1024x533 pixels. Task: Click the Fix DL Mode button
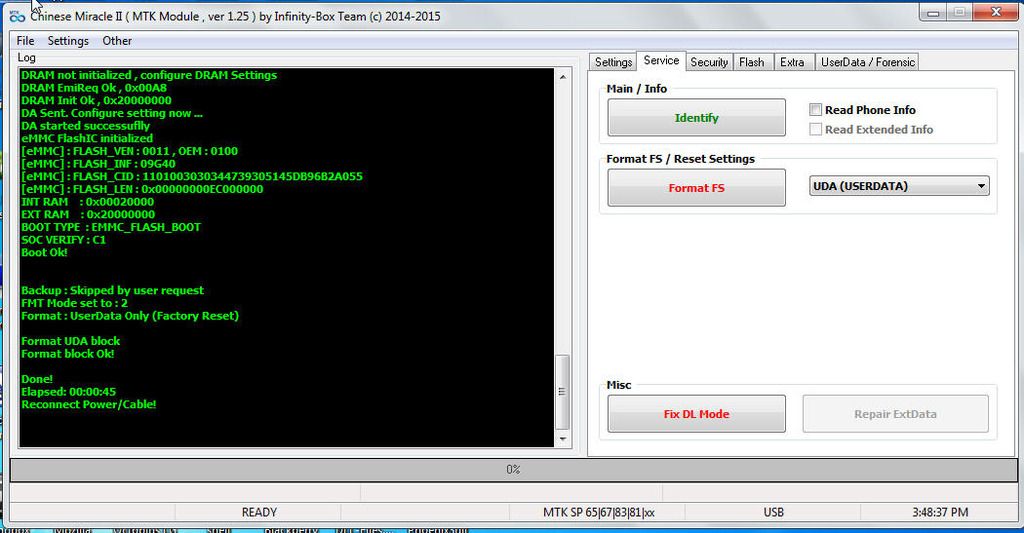point(696,414)
